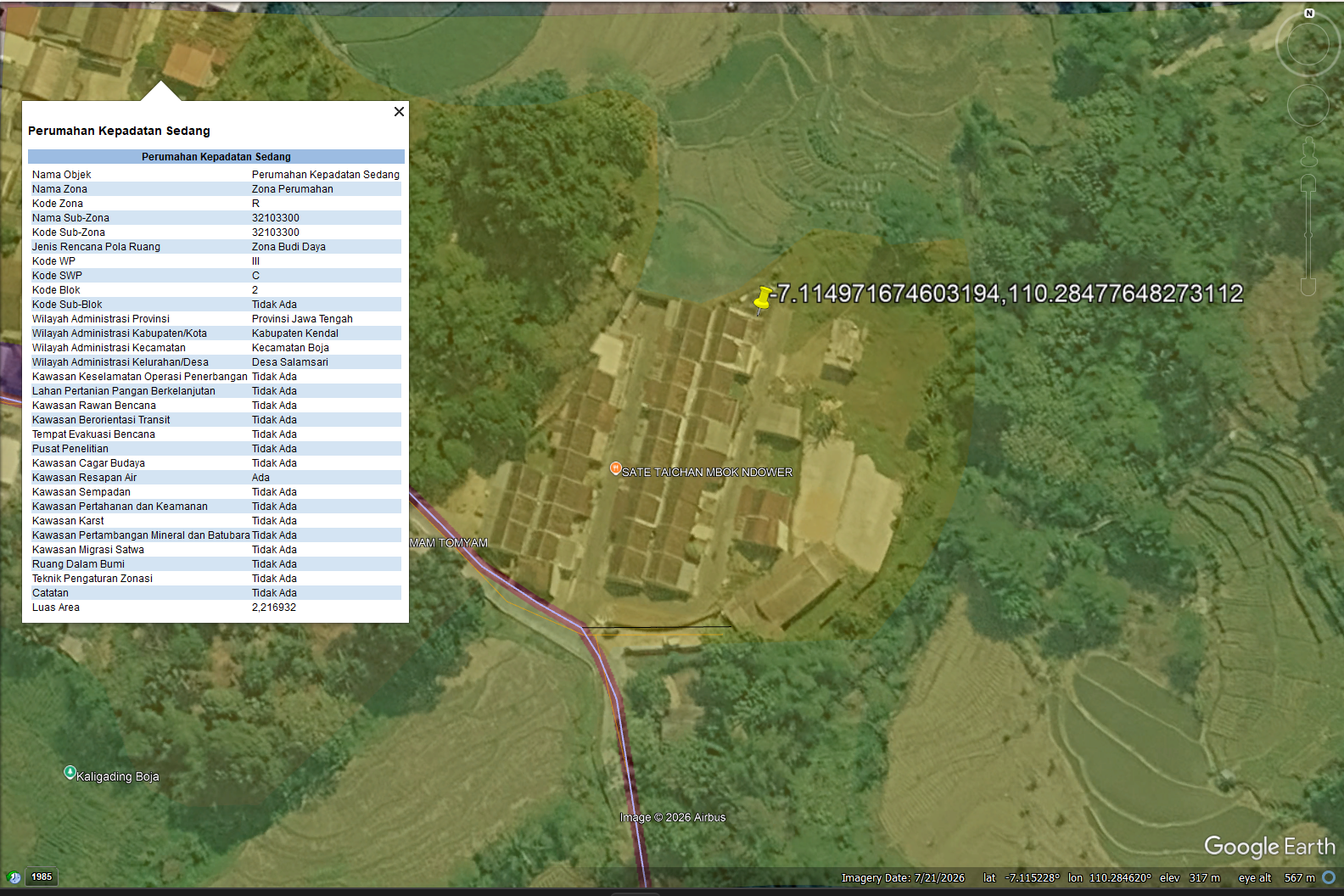The image size is (1344, 896).
Task: Click the move joystick circle
Action: coord(1308,104)
